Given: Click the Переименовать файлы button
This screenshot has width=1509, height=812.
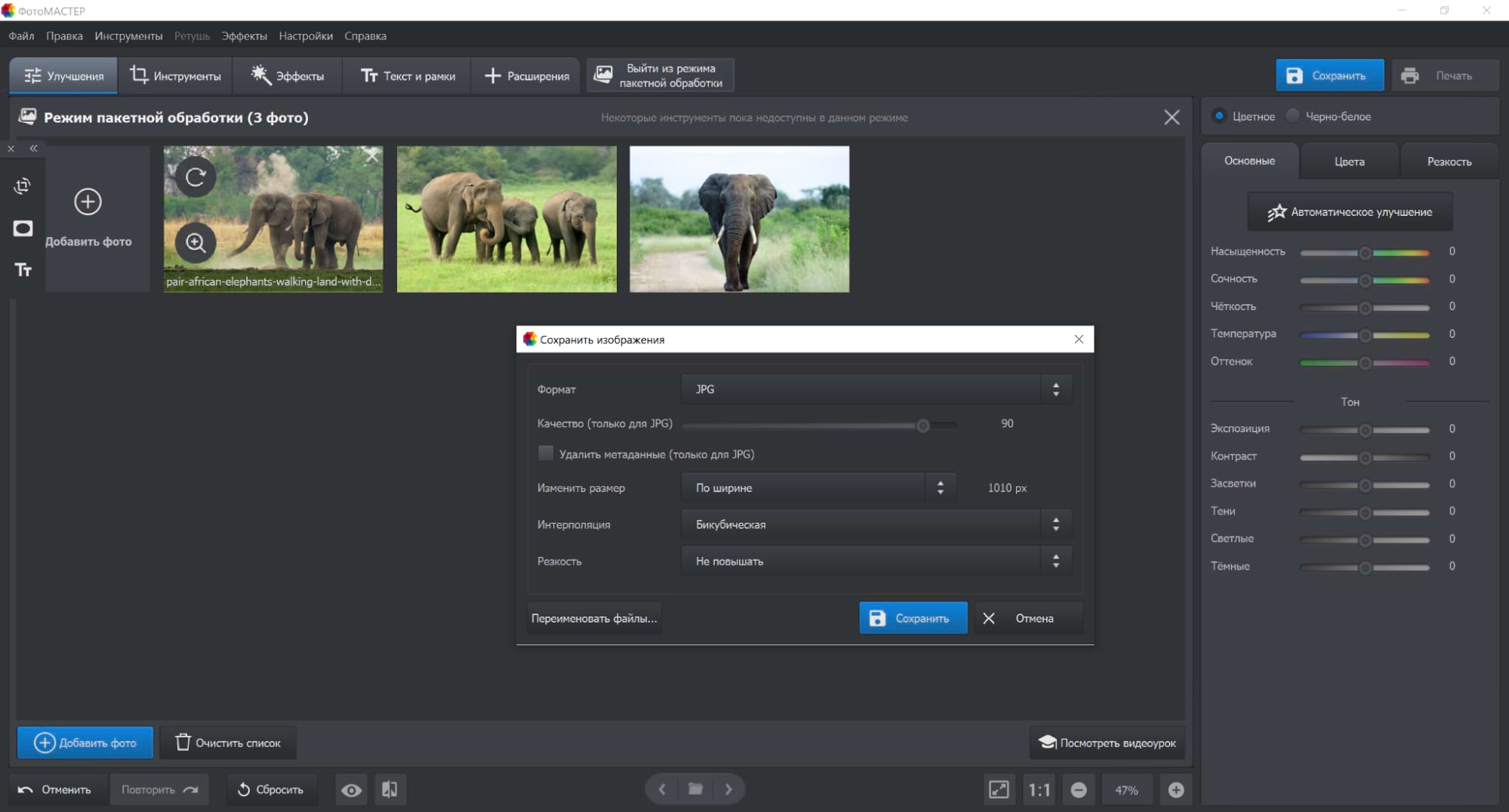Looking at the screenshot, I should coord(594,618).
